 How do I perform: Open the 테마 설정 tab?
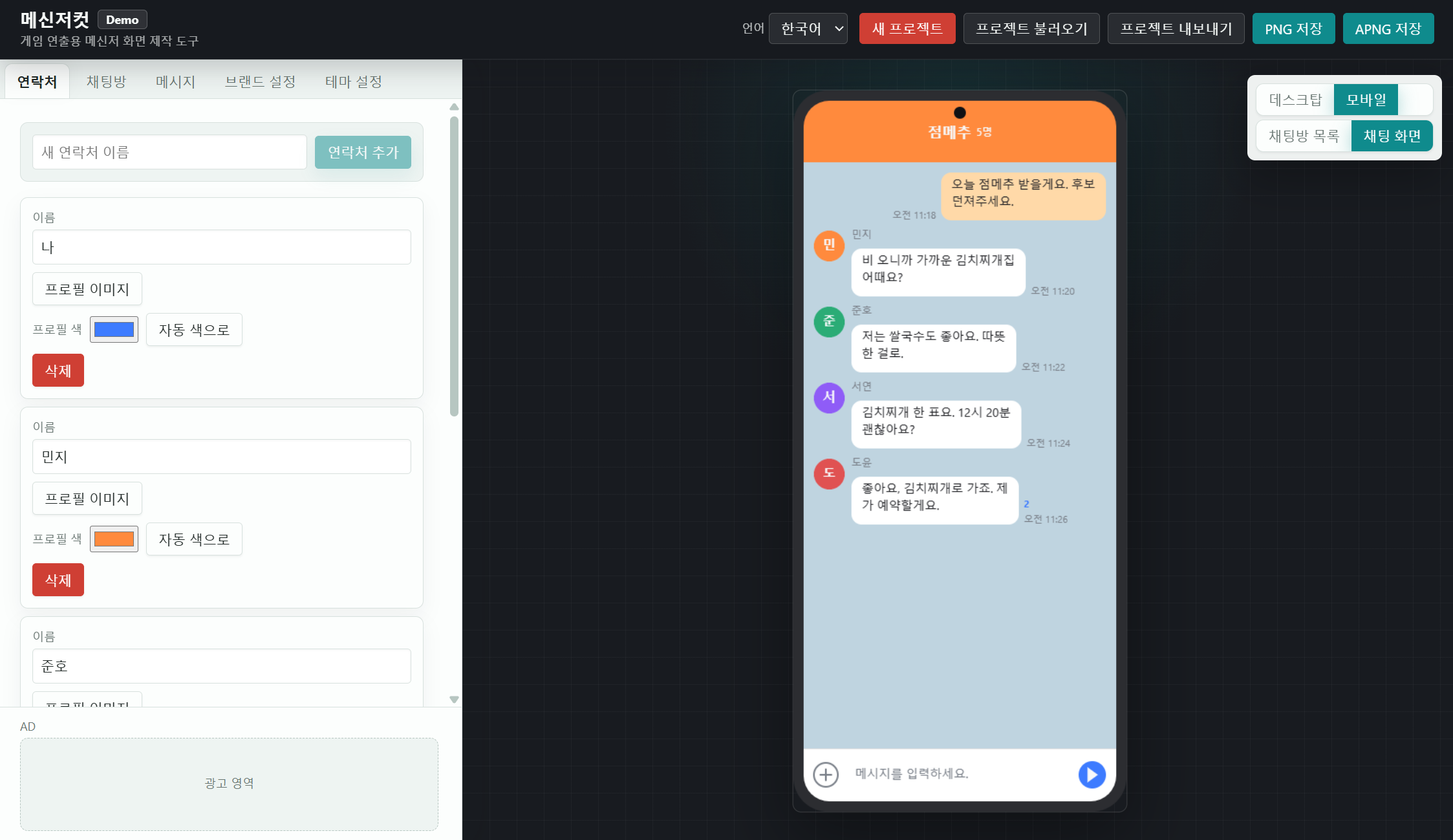tap(353, 81)
